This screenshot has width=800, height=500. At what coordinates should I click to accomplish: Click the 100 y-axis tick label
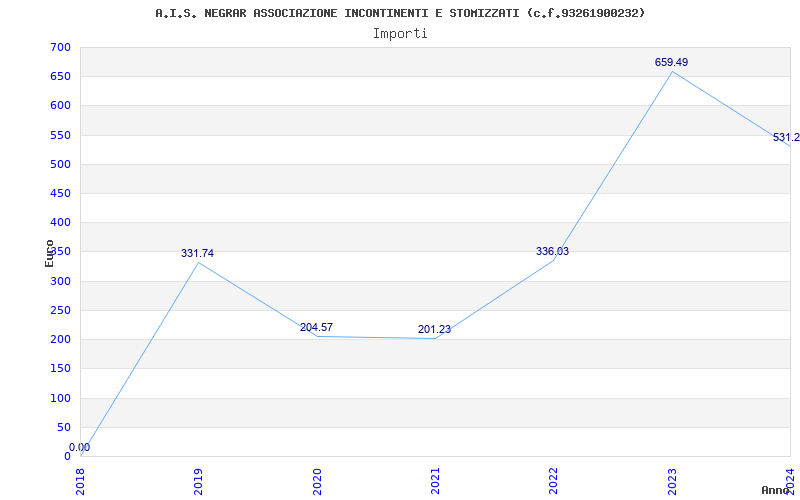coord(60,398)
